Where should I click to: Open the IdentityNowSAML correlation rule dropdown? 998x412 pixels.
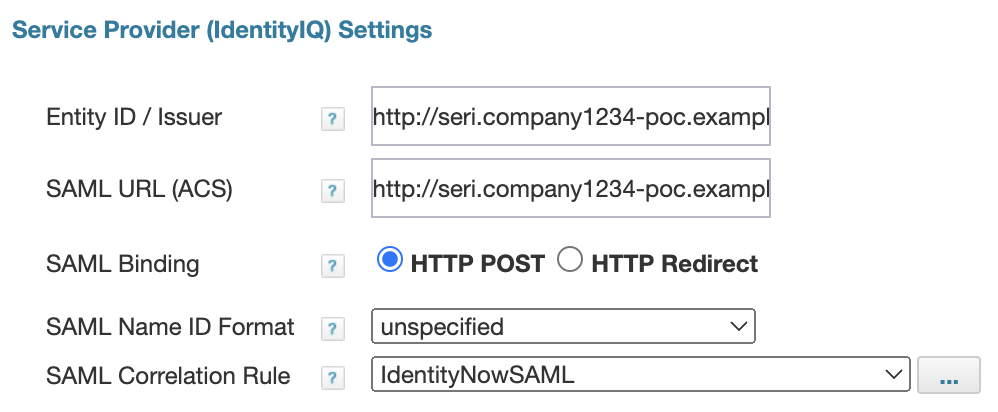coord(639,376)
